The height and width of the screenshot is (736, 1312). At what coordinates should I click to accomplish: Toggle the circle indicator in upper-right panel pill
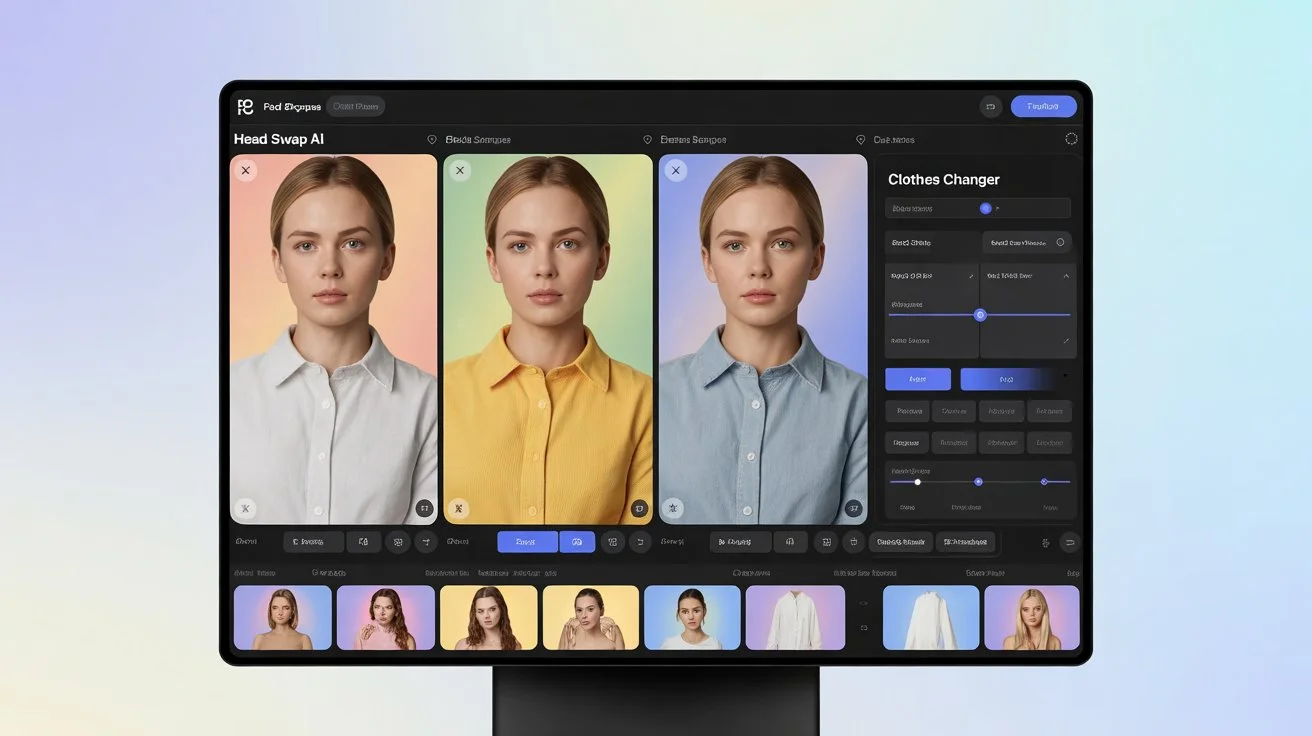pyautogui.click(x=1060, y=242)
